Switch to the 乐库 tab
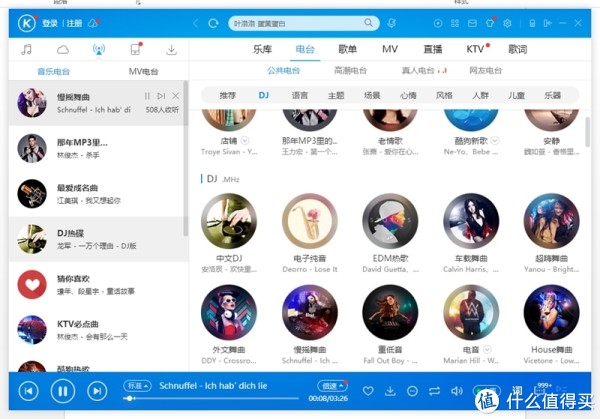The width and height of the screenshot is (600, 419). click(x=262, y=49)
